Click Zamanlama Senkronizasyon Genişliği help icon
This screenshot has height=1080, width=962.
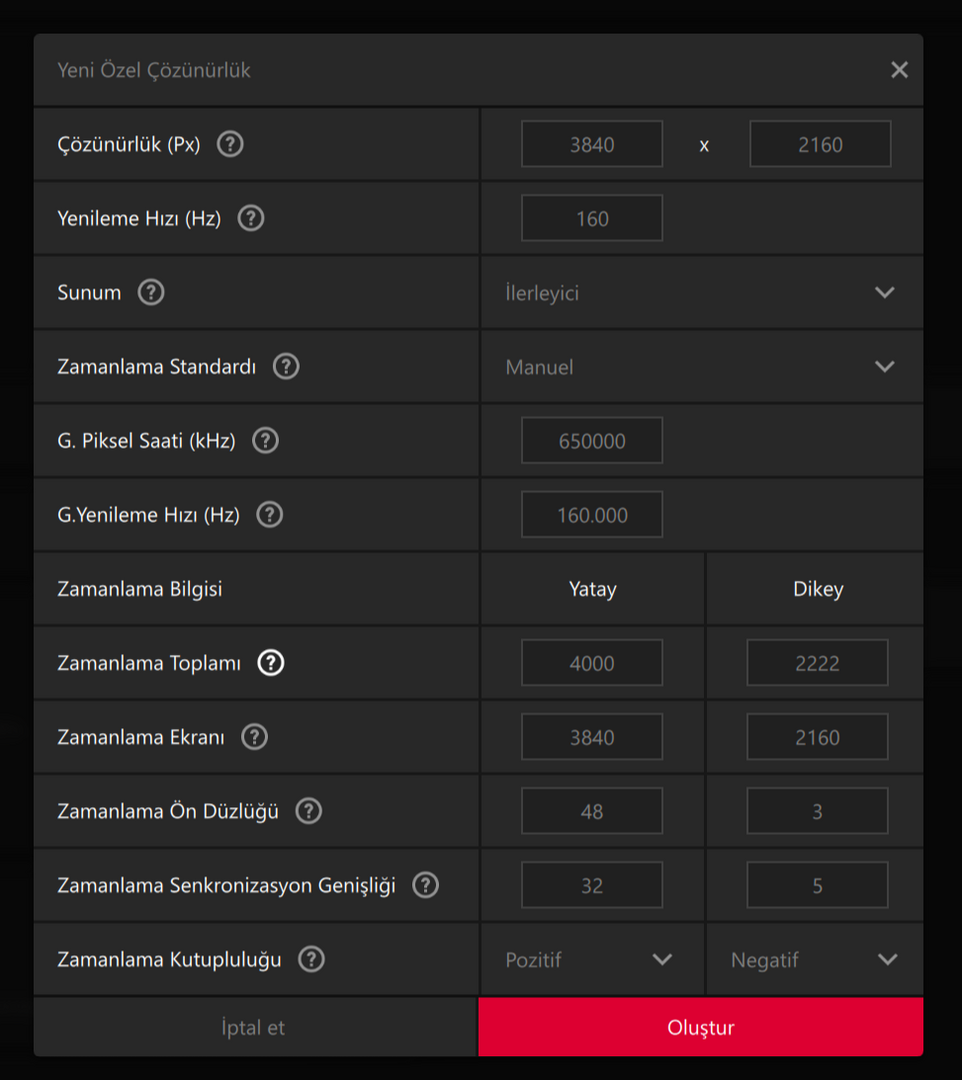coord(426,885)
